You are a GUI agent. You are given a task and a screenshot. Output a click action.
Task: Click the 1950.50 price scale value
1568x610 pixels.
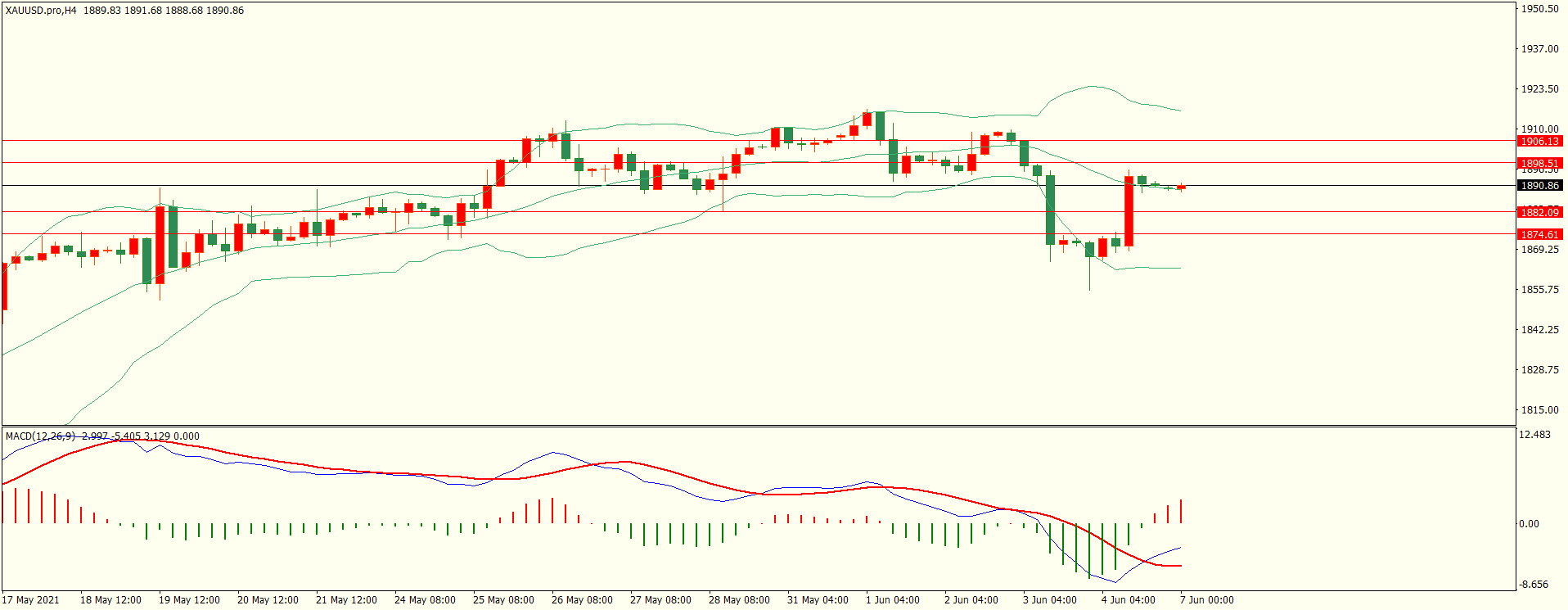click(x=1539, y=9)
